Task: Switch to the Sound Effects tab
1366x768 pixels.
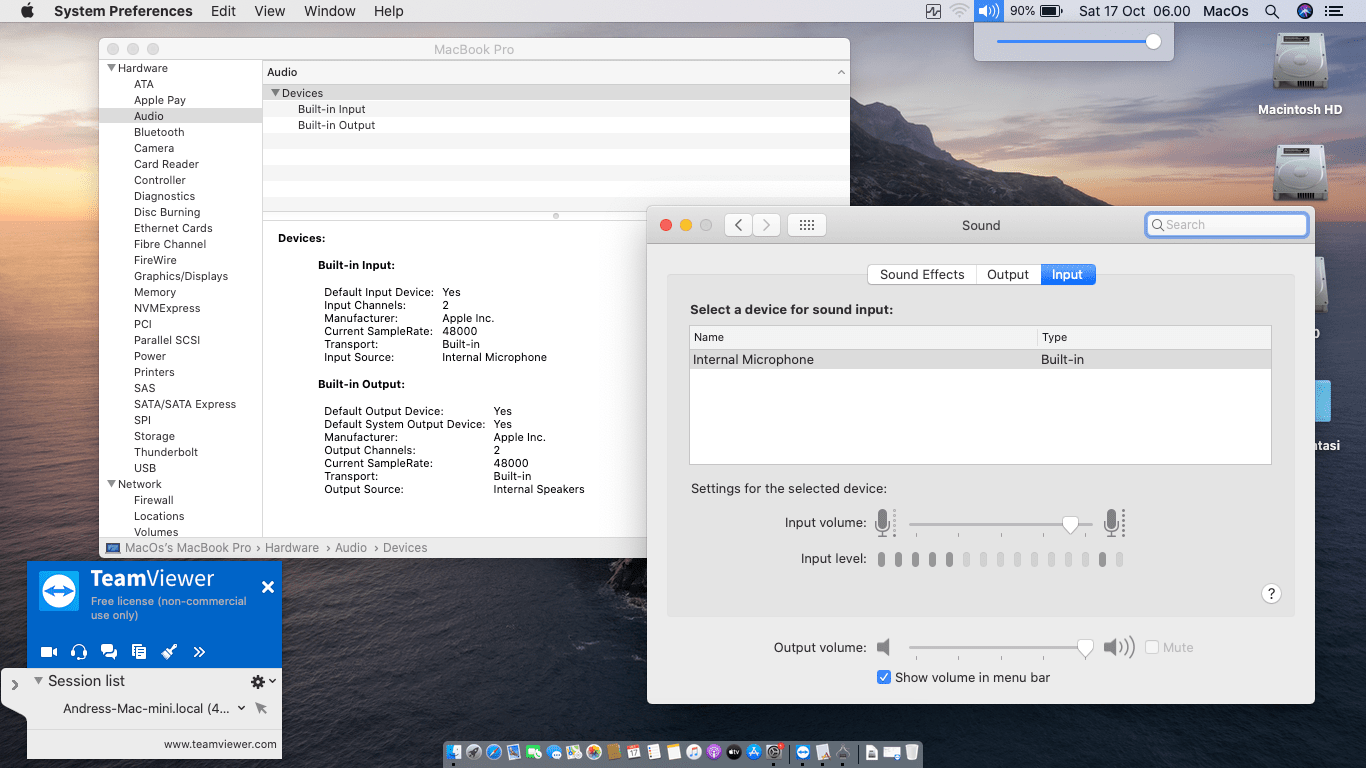Action: pyautogui.click(x=922, y=275)
